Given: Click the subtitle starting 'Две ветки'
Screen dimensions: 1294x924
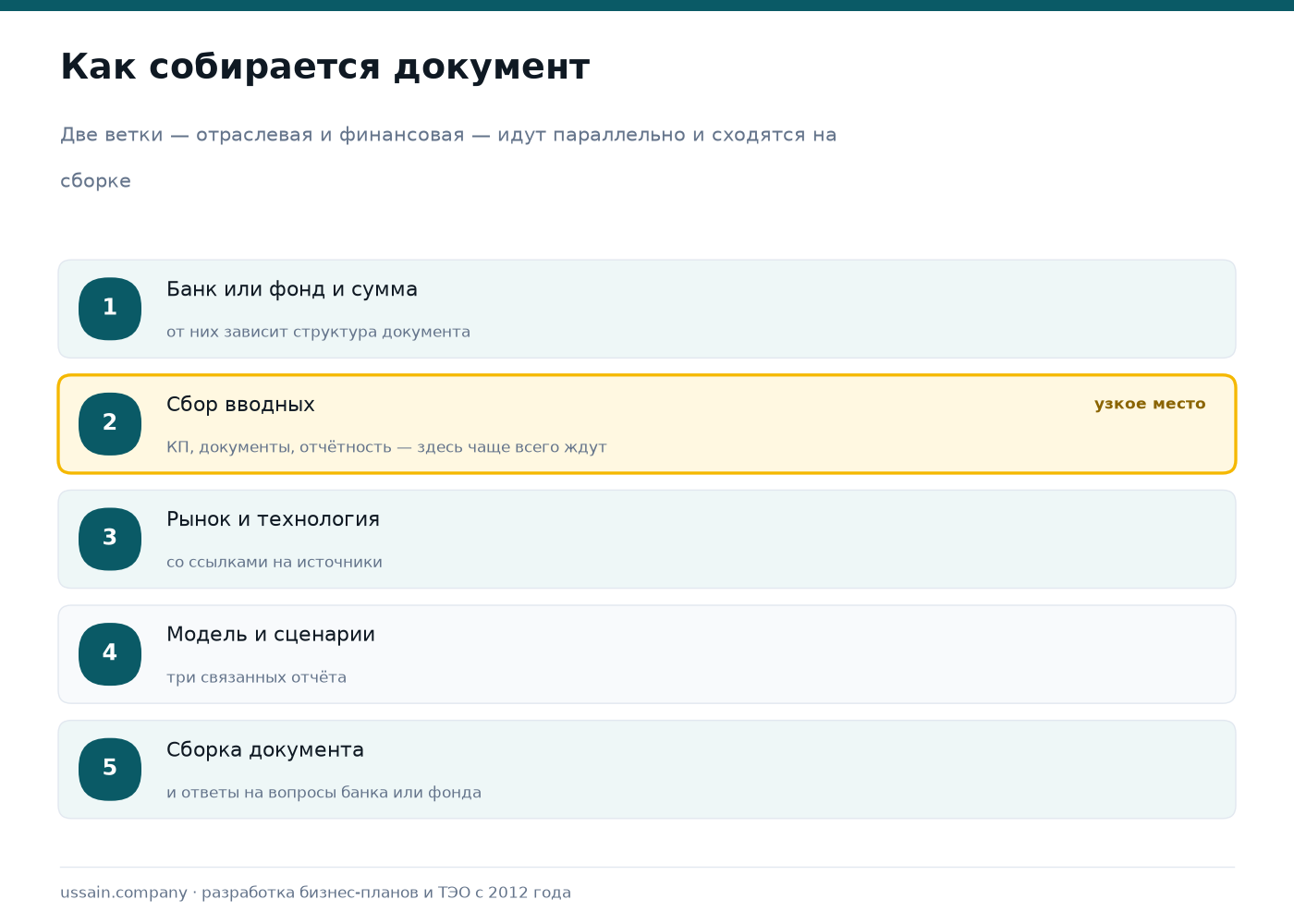Looking at the screenshot, I should (x=448, y=158).
